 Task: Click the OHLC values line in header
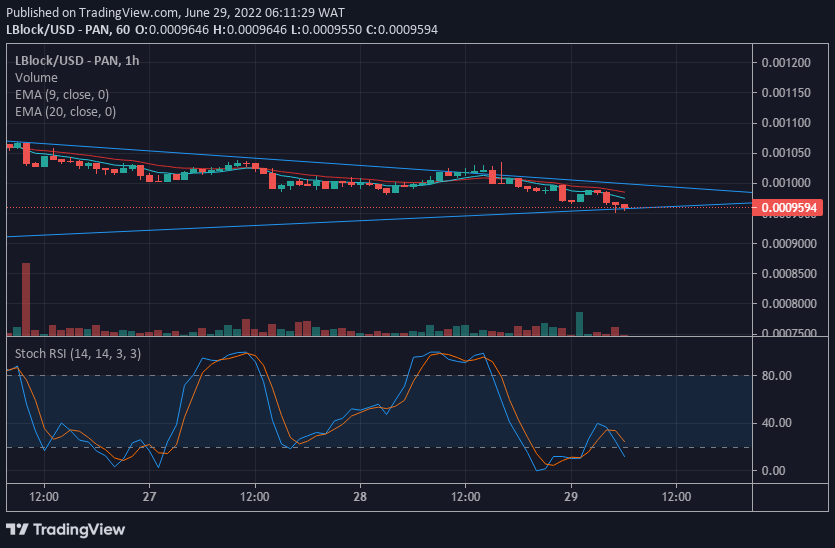[x=286, y=29]
